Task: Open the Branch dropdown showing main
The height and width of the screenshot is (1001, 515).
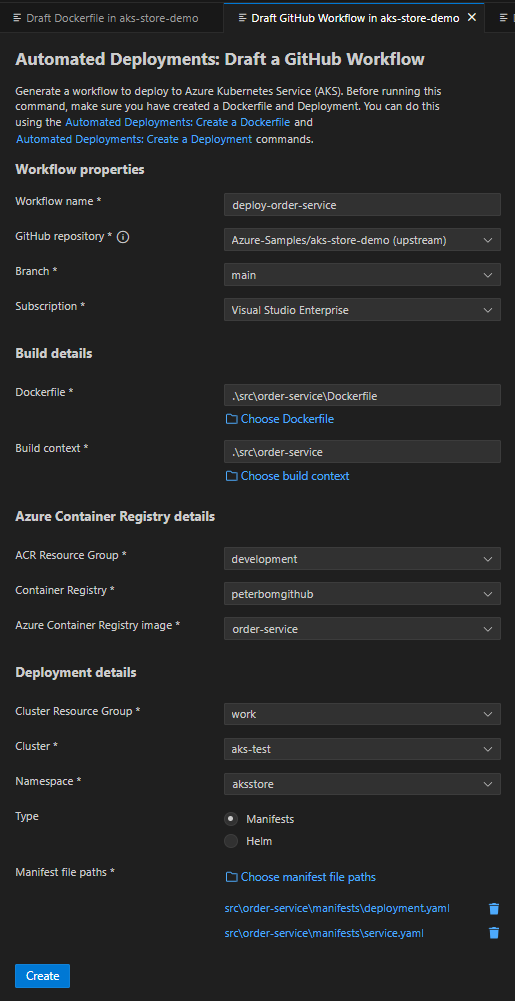Action: tap(362, 275)
